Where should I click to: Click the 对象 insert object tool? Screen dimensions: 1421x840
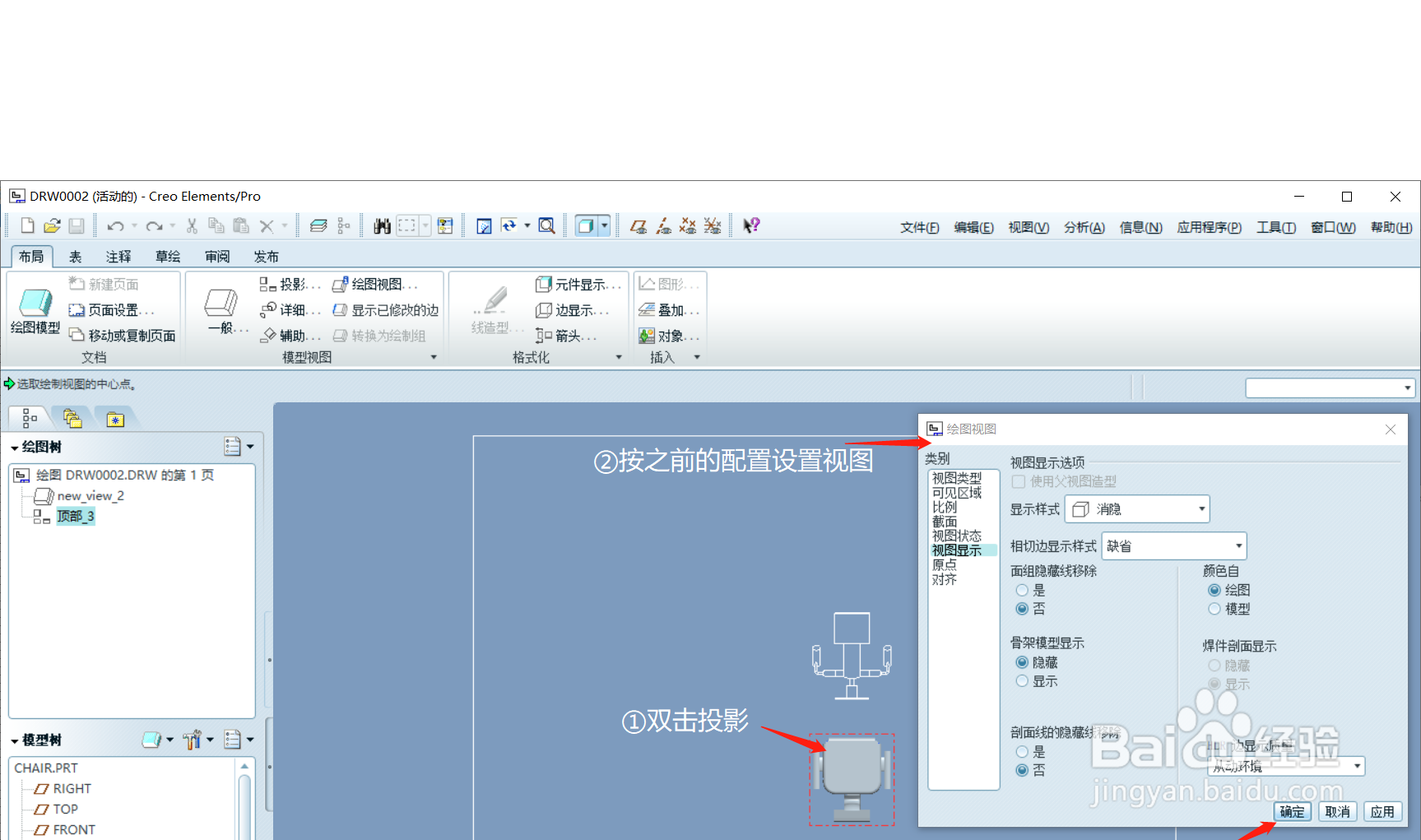point(668,336)
